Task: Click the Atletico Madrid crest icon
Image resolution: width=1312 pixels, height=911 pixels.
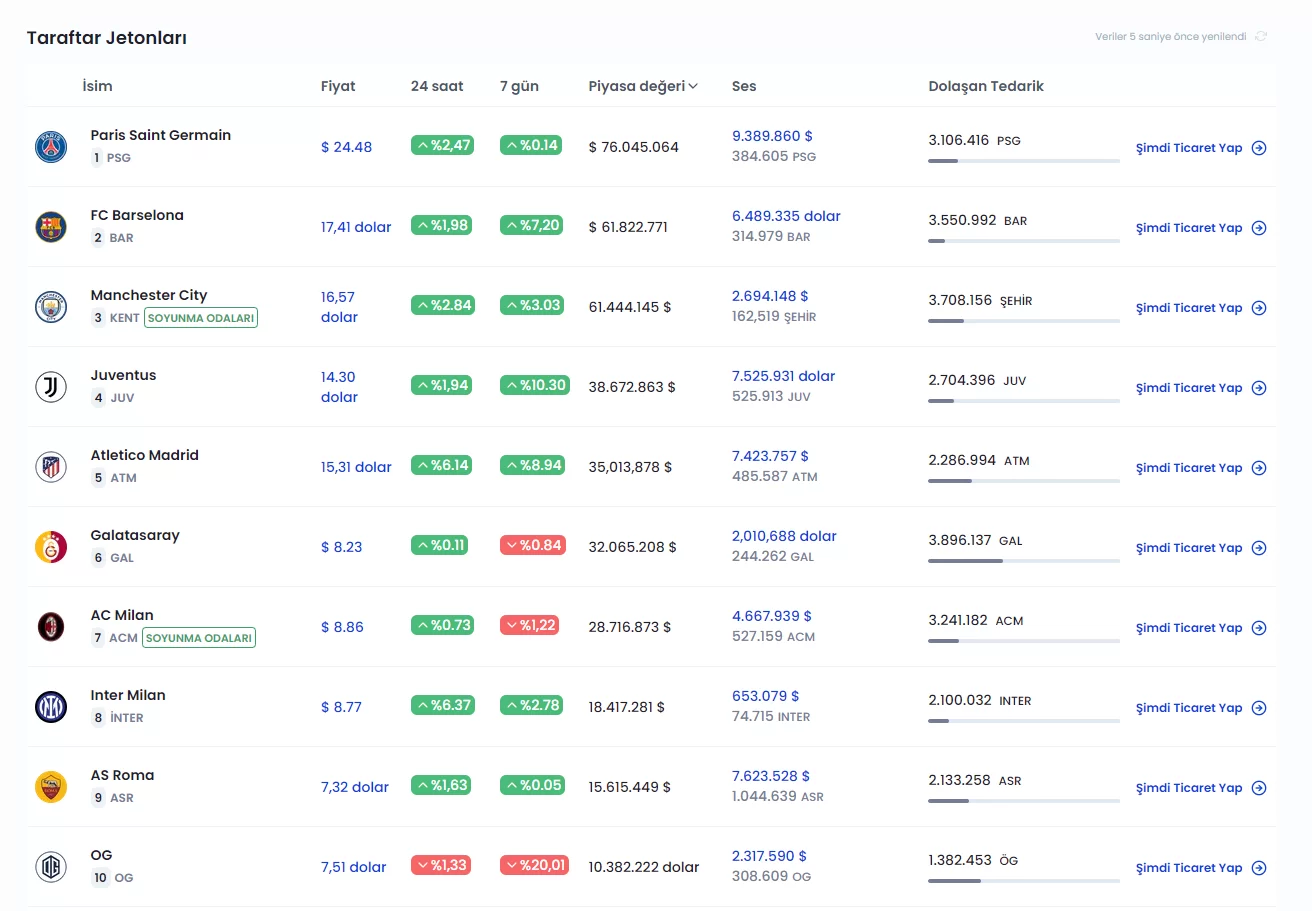Action: point(51,467)
